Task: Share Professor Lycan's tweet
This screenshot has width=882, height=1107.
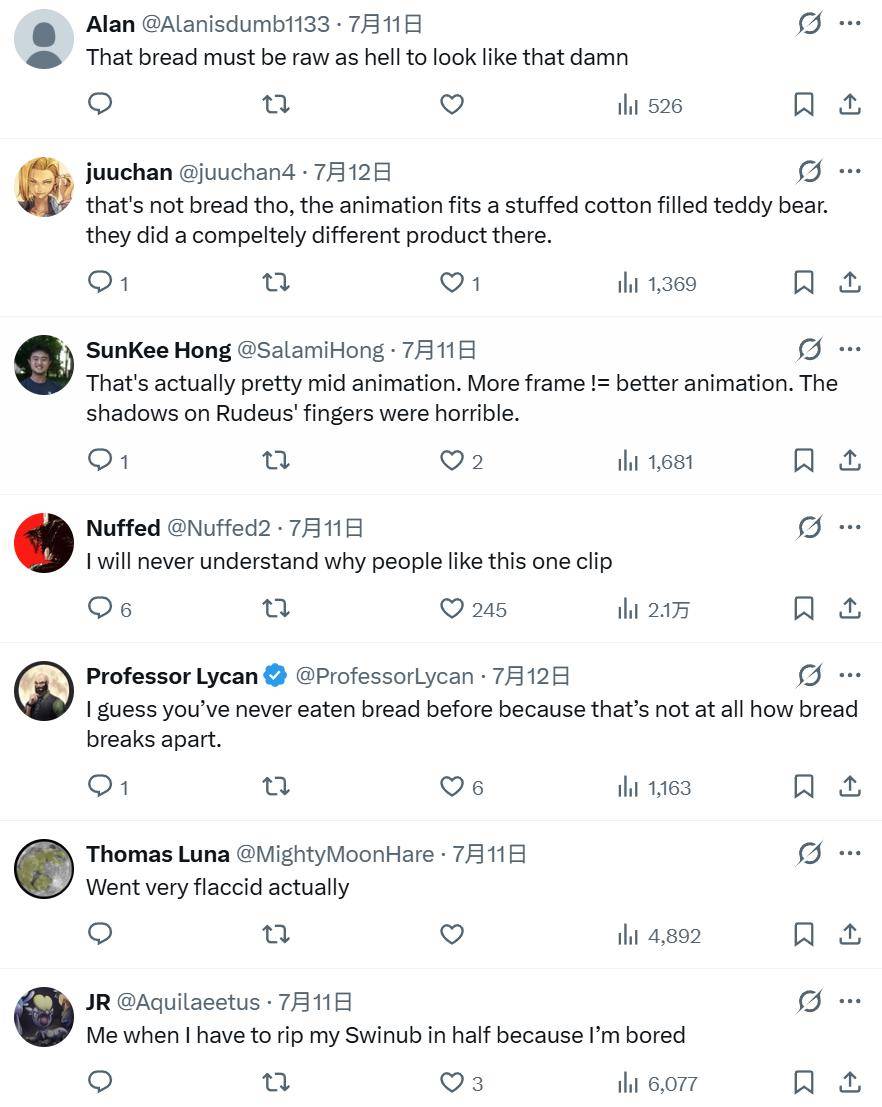Action: pyautogui.click(x=850, y=786)
